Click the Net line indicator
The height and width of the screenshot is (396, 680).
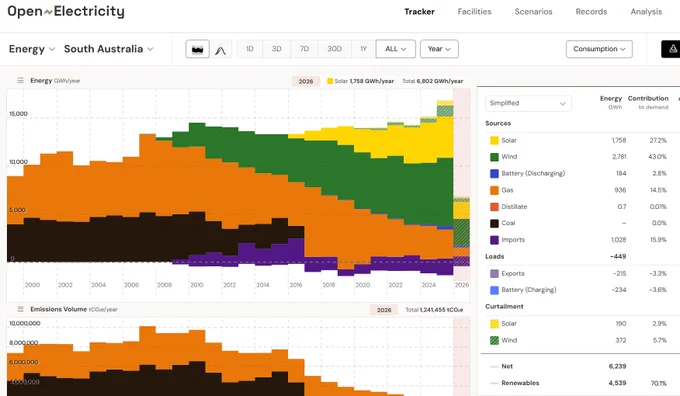tap(494, 367)
